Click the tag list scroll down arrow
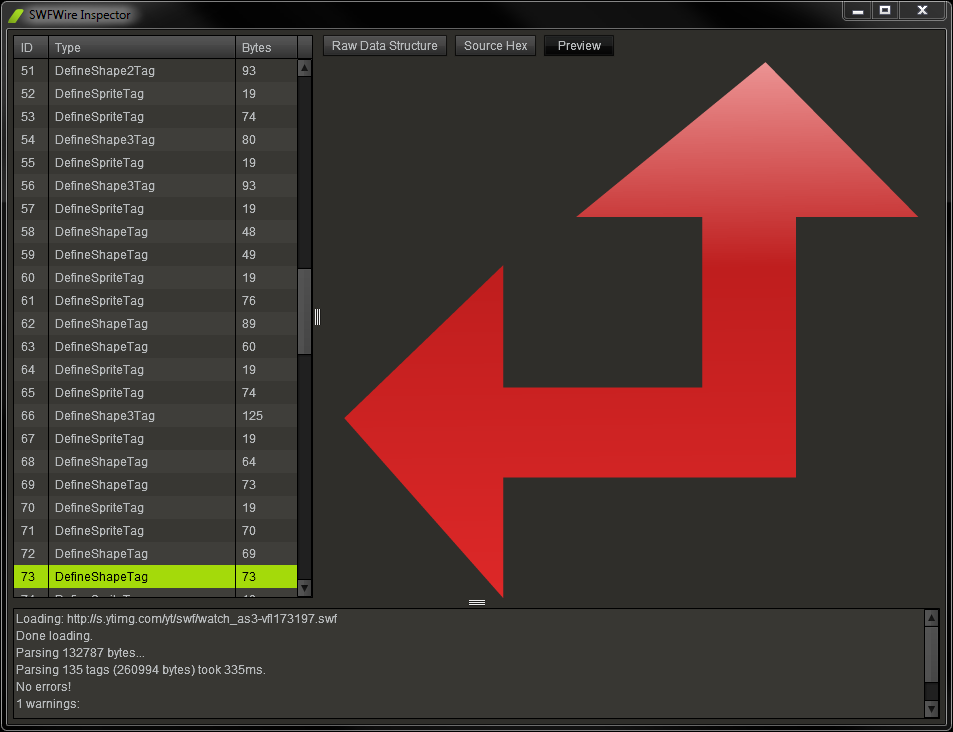 [304, 588]
